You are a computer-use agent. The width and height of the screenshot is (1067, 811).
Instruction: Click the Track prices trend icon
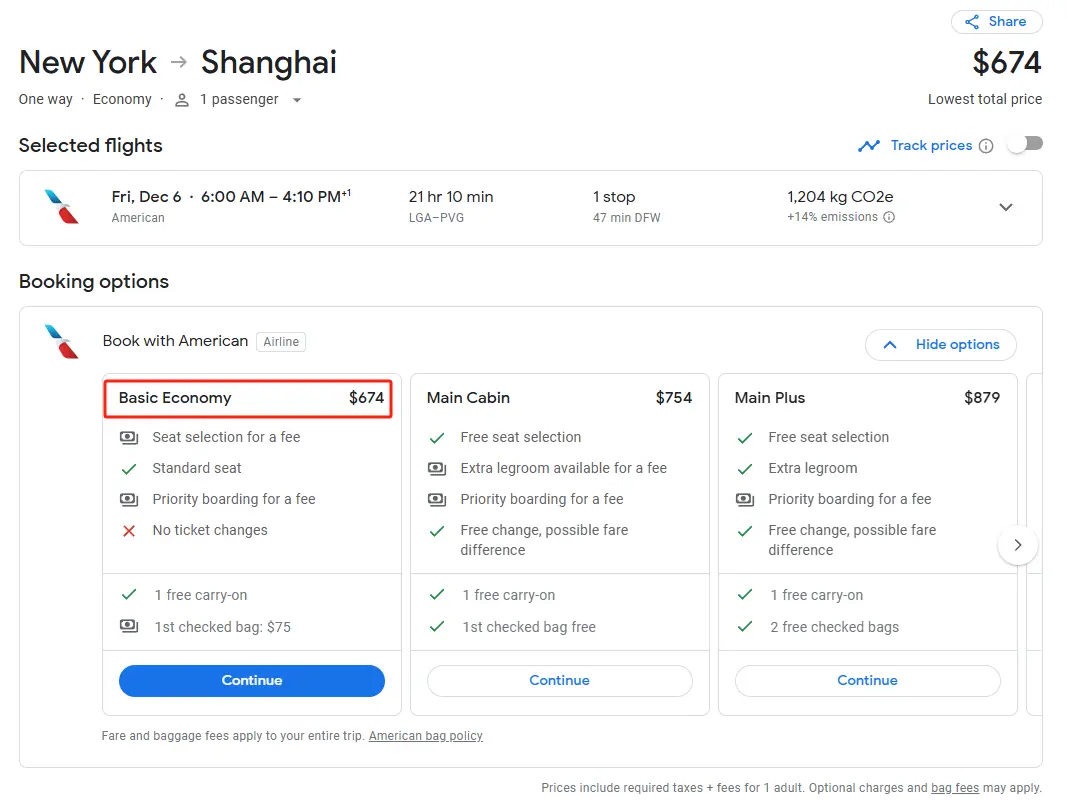[868, 146]
